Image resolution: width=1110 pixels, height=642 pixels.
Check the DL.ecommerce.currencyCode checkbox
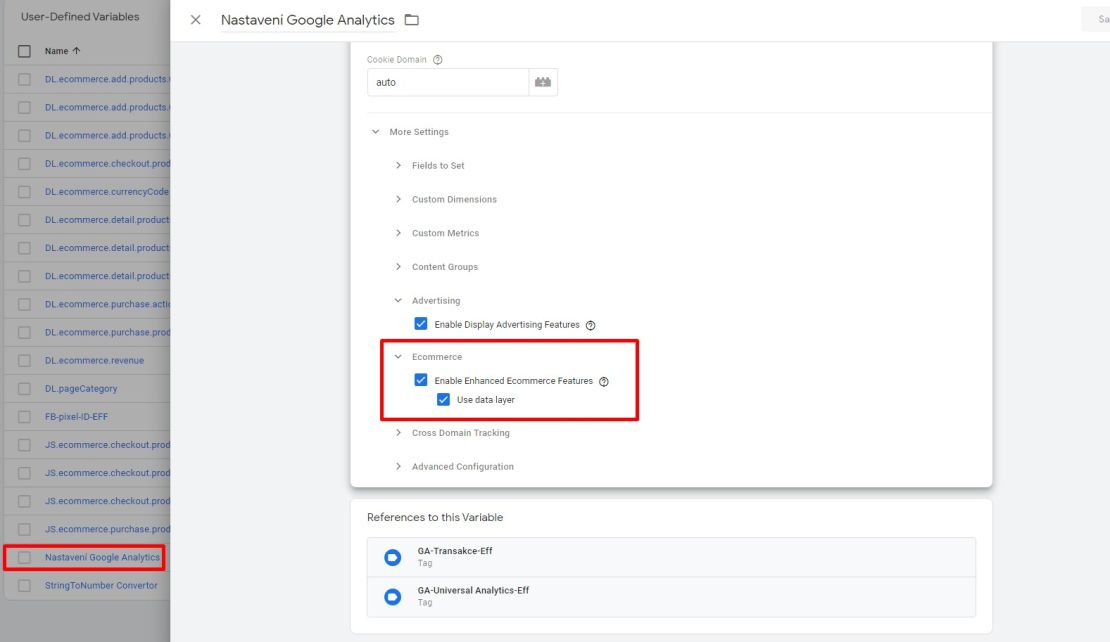24,192
